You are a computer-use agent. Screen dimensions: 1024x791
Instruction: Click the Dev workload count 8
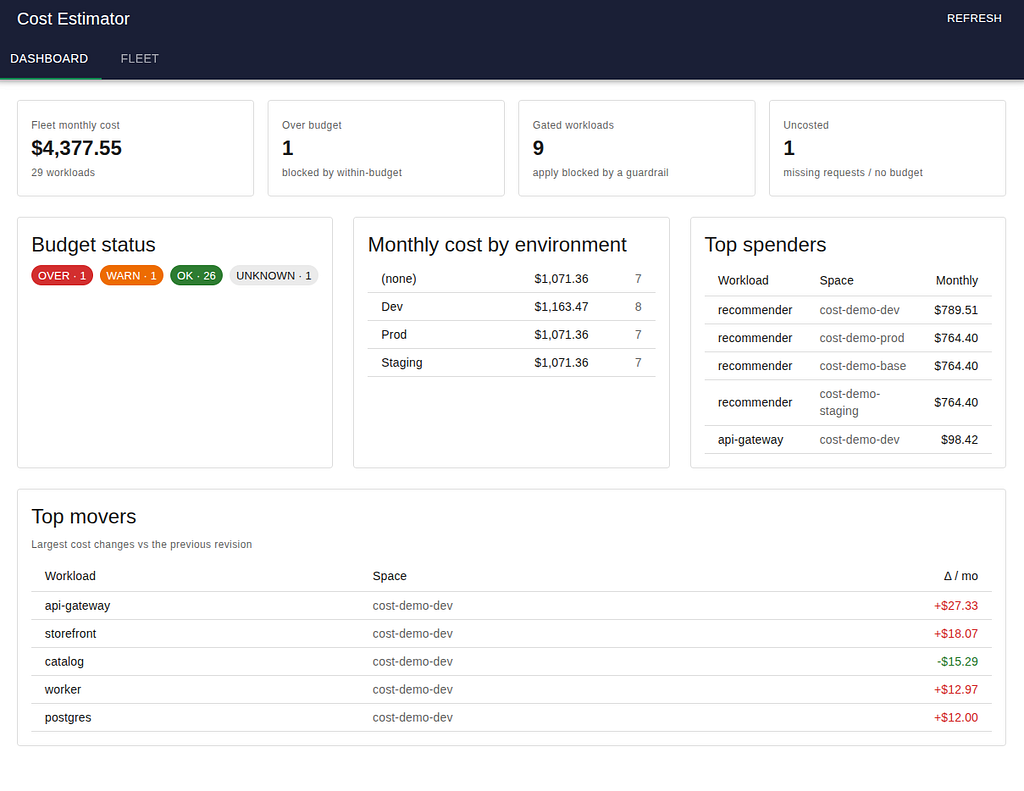638,307
